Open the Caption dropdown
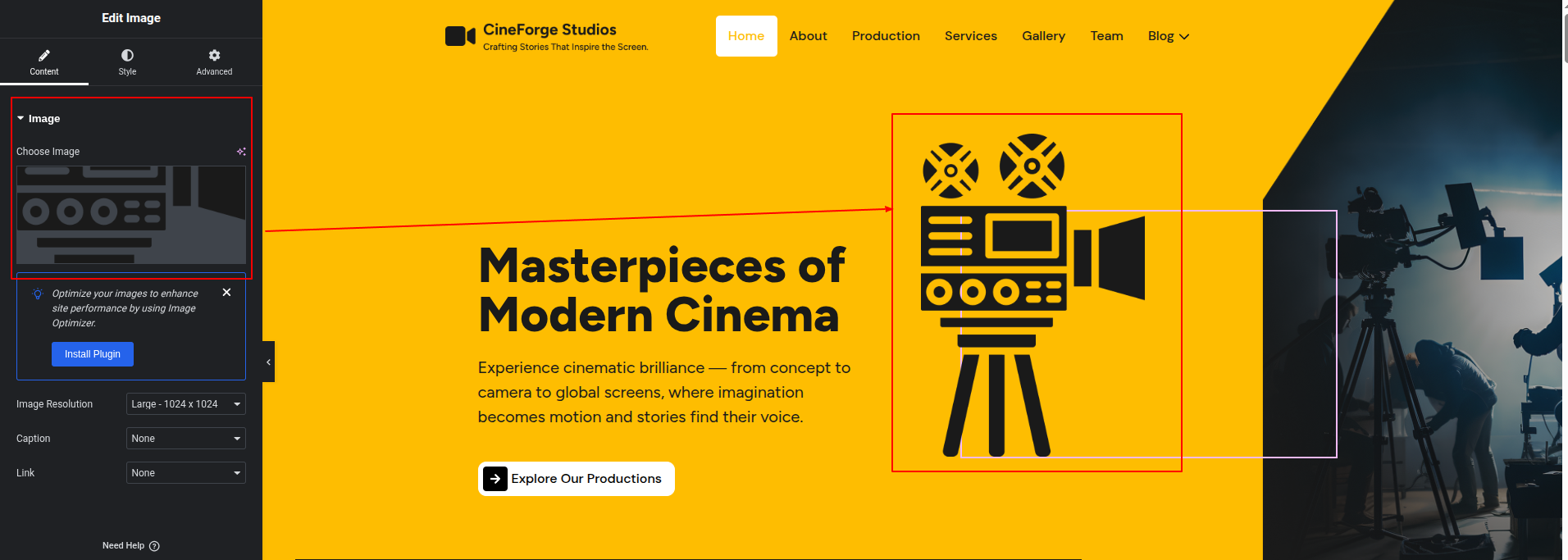 (x=185, y=439)
